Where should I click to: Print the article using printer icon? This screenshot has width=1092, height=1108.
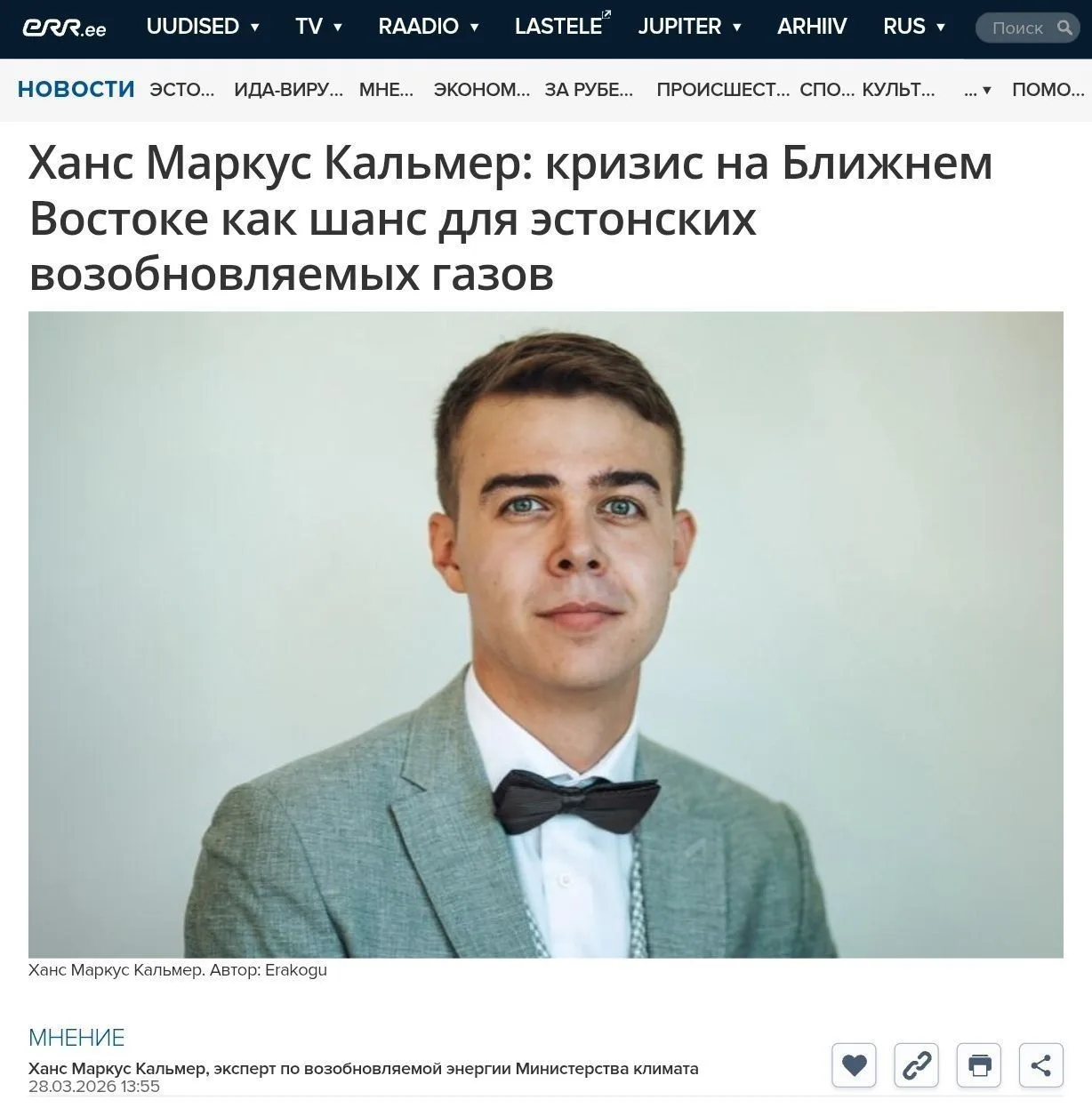(979, 1064)
